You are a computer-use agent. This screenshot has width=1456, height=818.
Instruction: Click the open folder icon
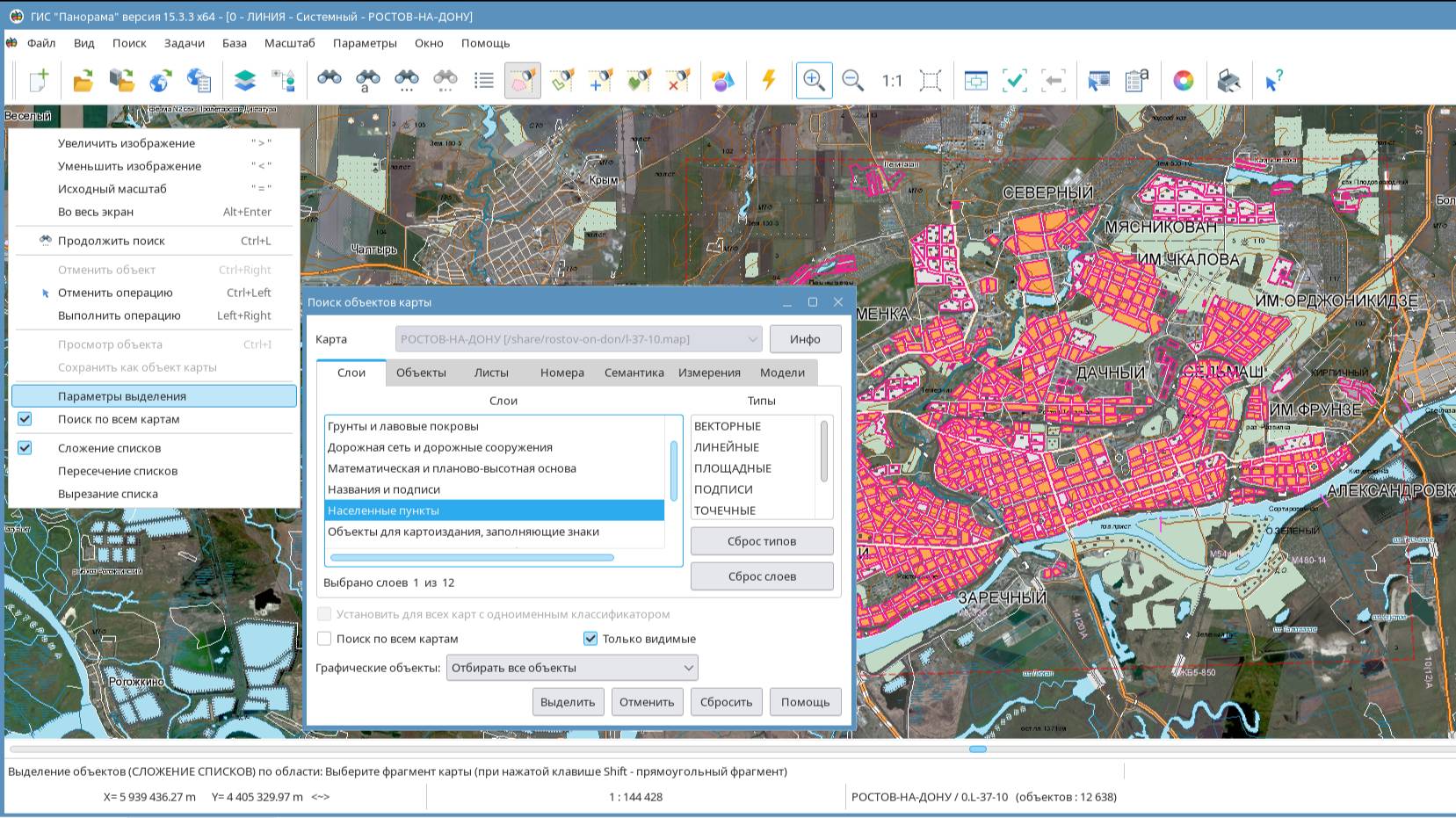click(83, 81)
